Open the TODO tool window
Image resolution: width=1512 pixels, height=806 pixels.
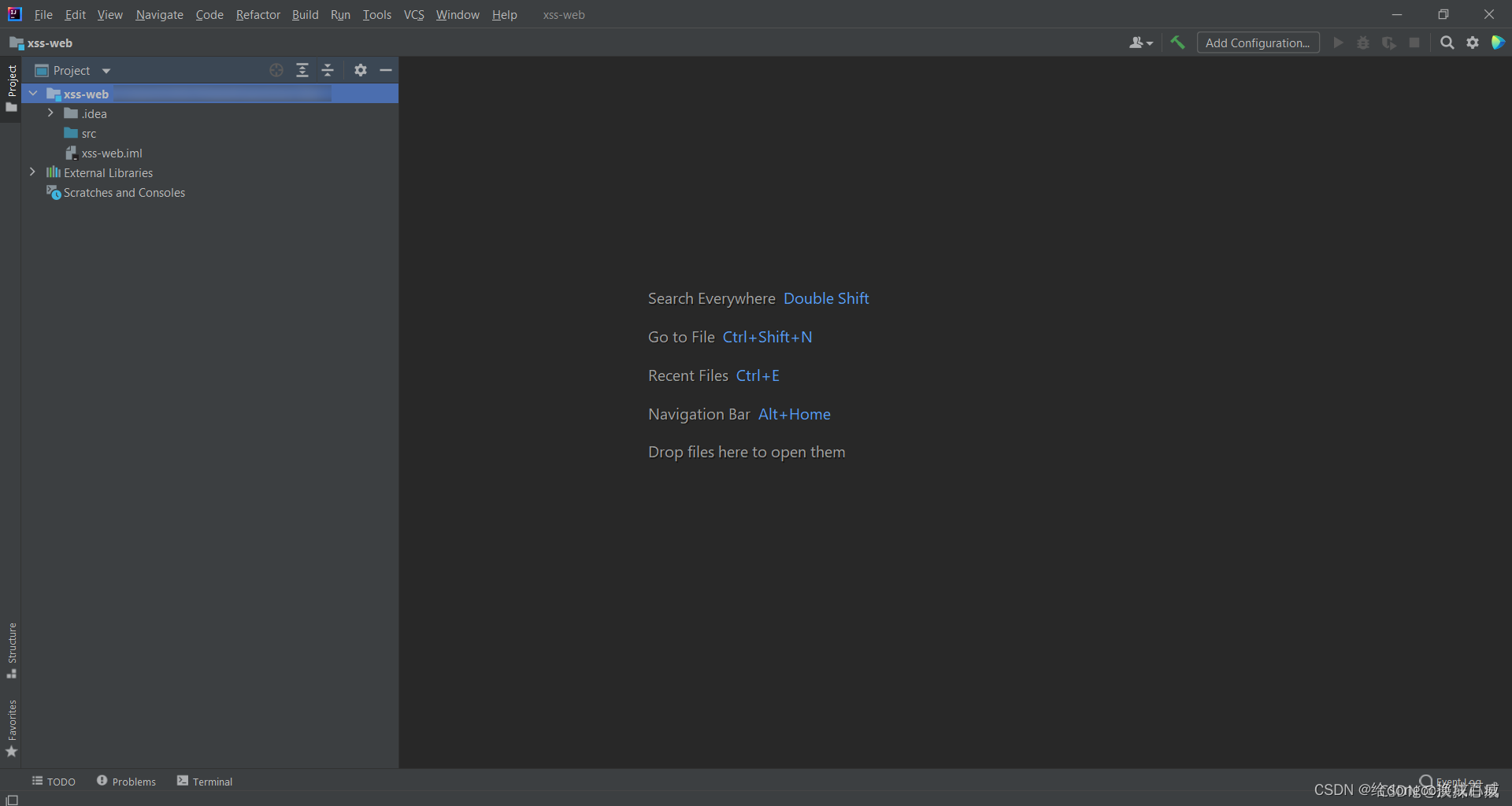[x=54, y=782]
